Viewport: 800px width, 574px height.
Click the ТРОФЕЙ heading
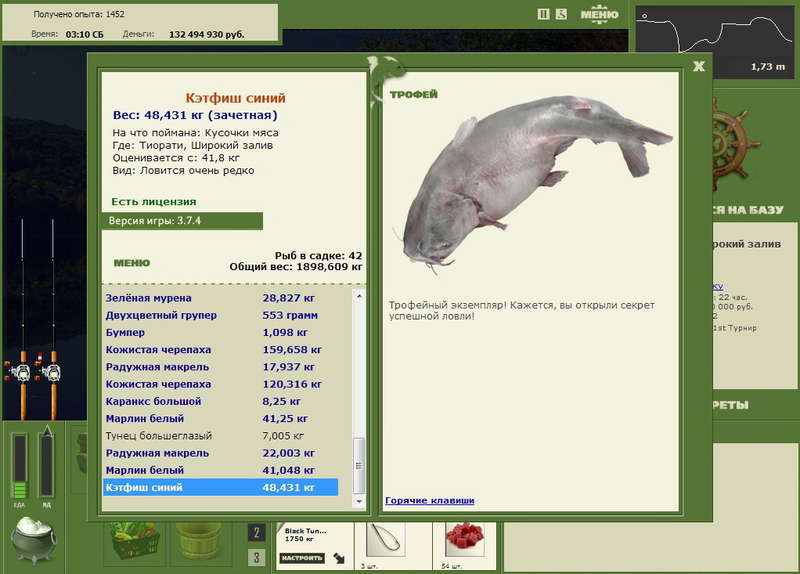tap(414, 94)
